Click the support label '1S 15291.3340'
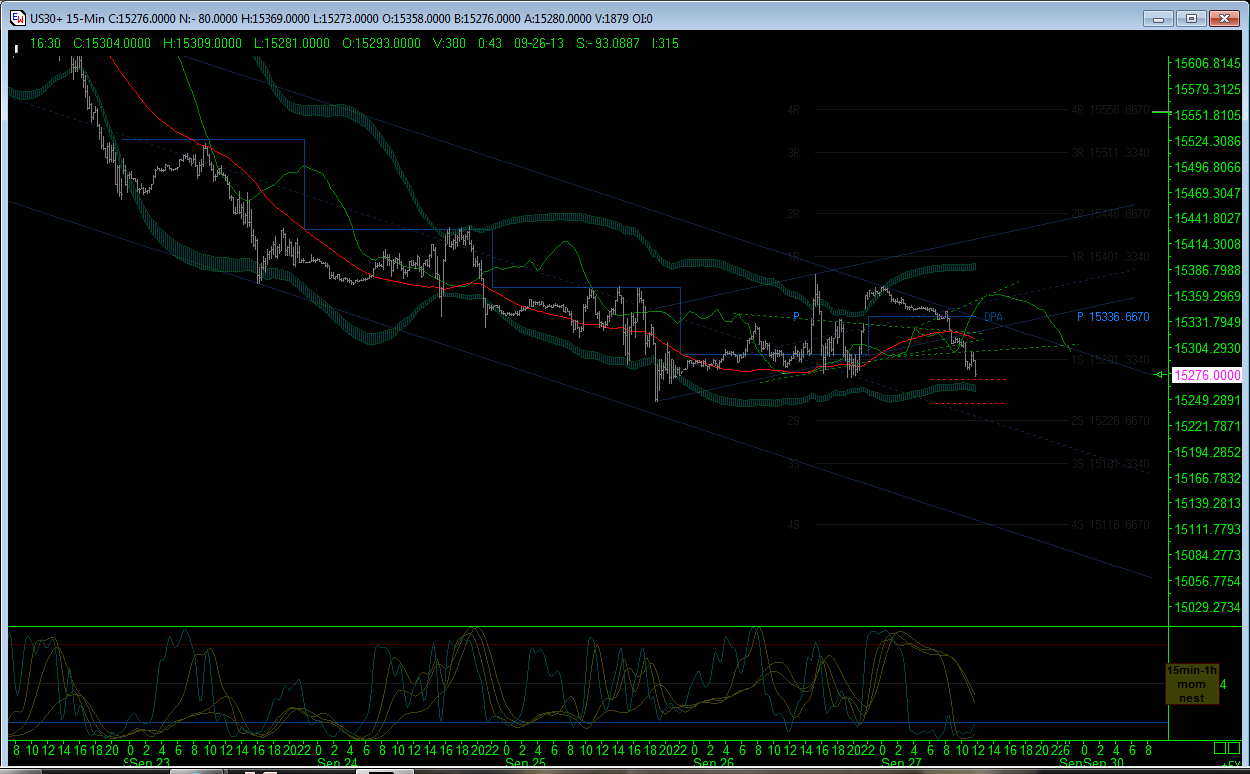Viewport: 1250px width, 774px height. (x=1110, y=360)
